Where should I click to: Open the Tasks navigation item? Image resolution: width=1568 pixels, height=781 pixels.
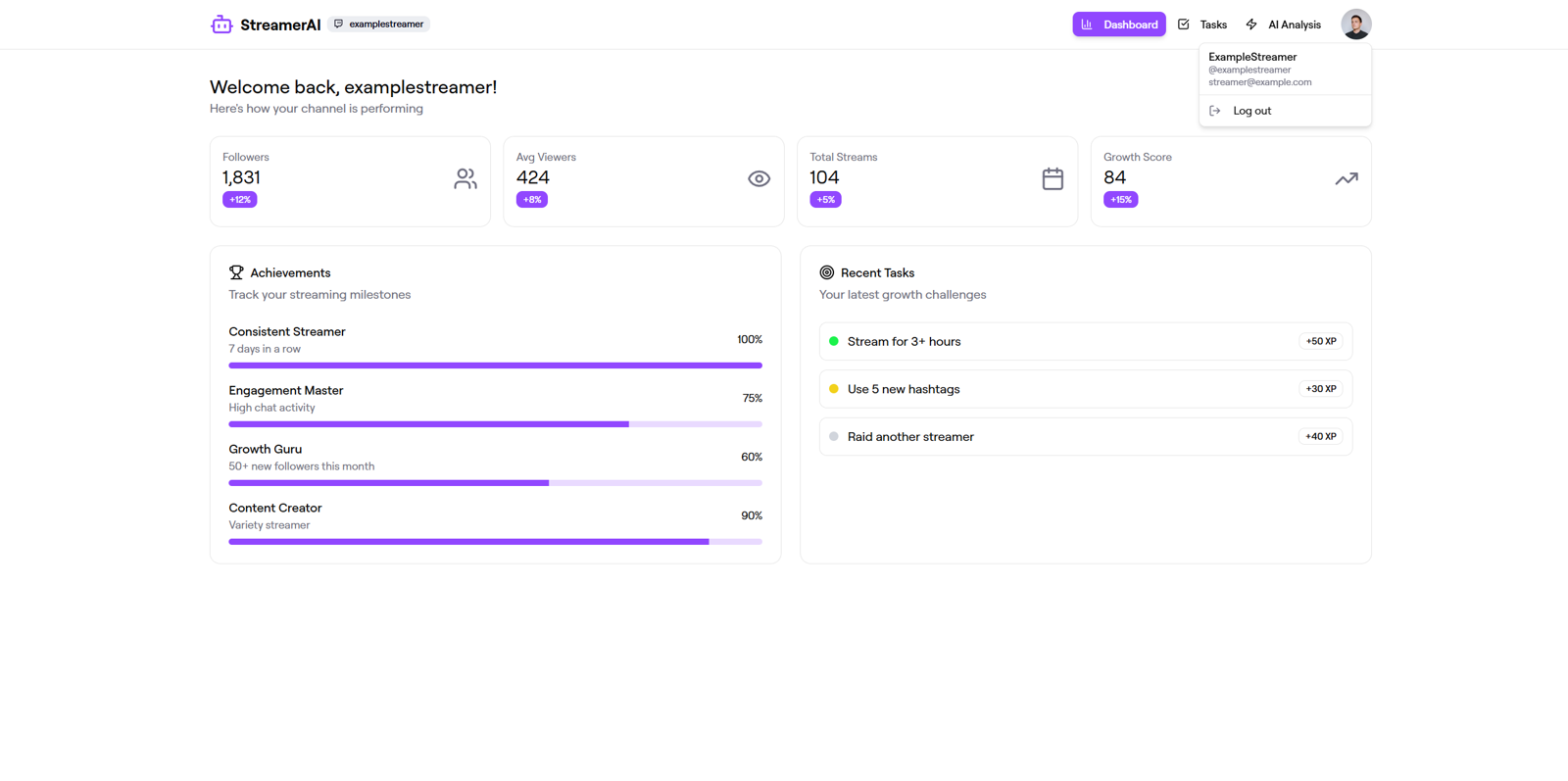point(1202,24)
